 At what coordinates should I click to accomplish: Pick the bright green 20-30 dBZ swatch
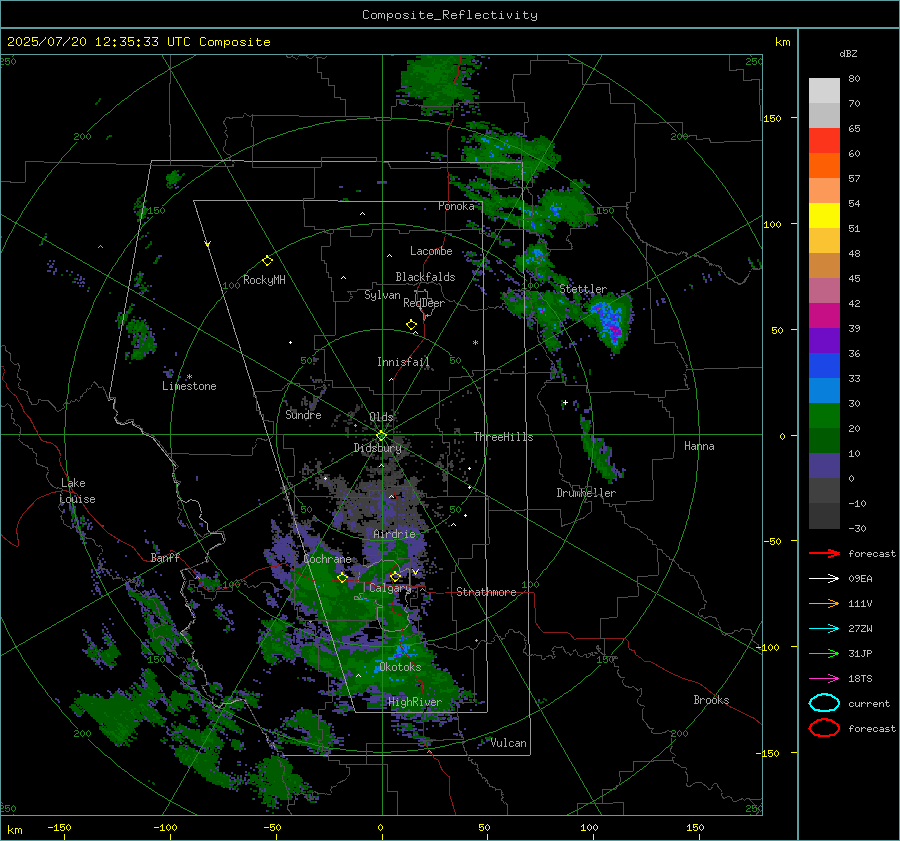pyautogui.click(x=824, y=416)
